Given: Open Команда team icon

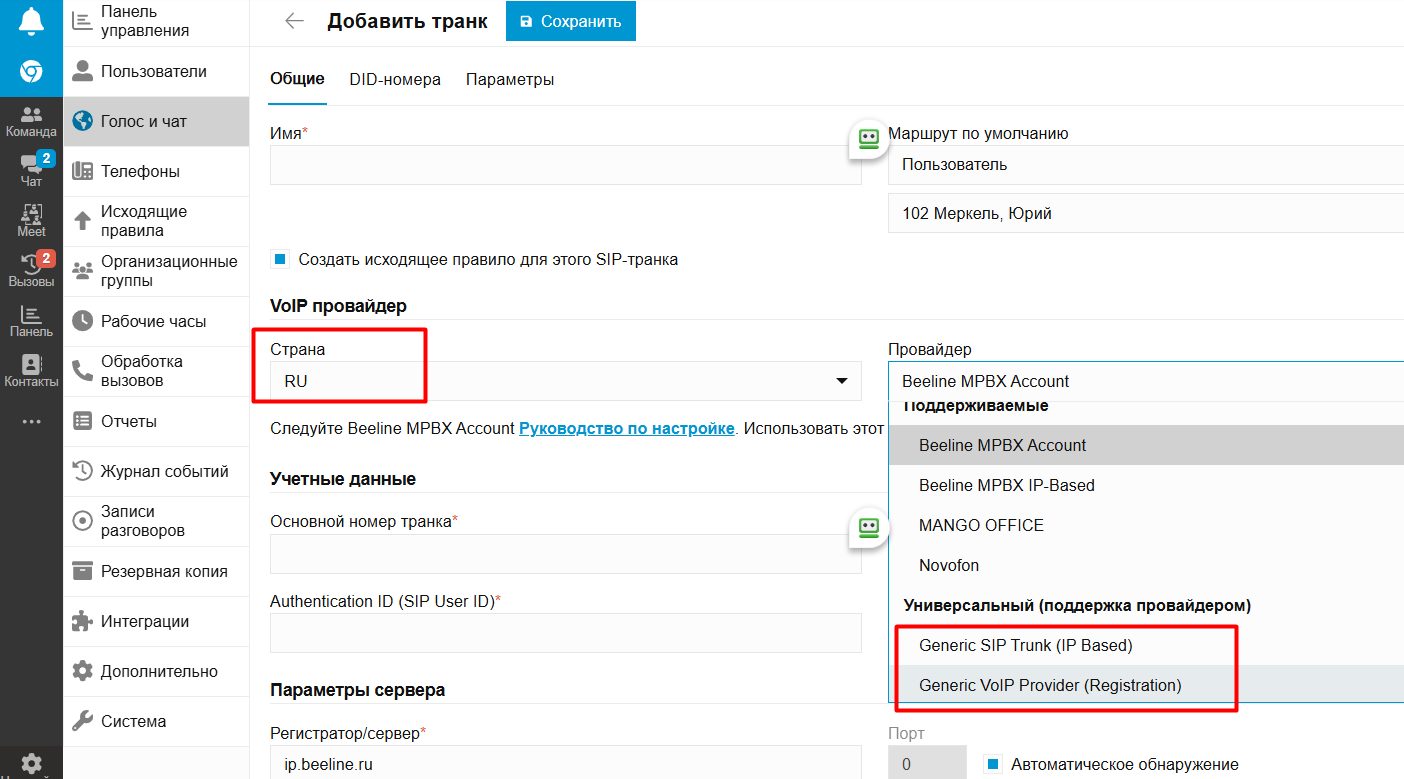Looking at the screenshot, I should (31, 122).
